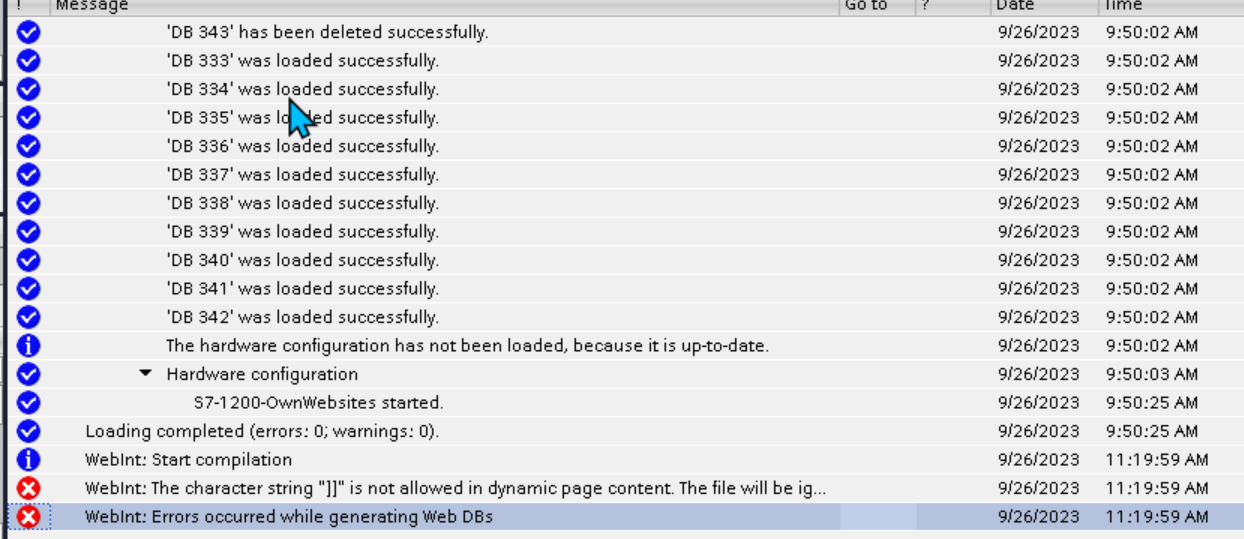This screenshot has width=1244, height=539.
Task: Click checkmark icon next to DB 343 deleted
Action: 29,32
